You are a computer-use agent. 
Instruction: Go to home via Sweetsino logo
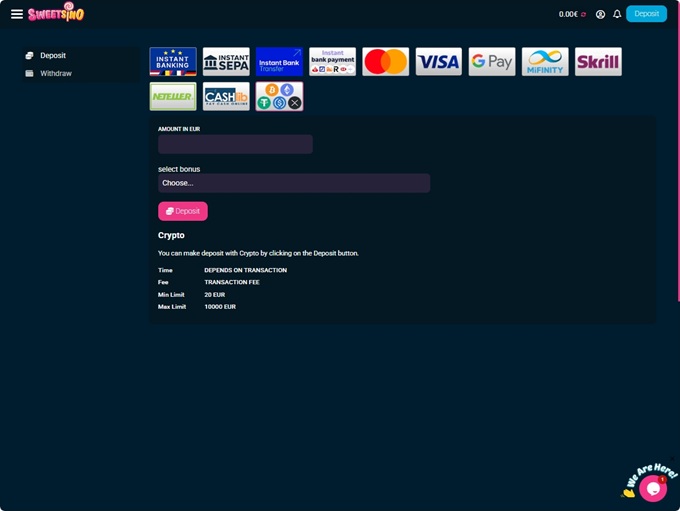(x=56, y=12)
